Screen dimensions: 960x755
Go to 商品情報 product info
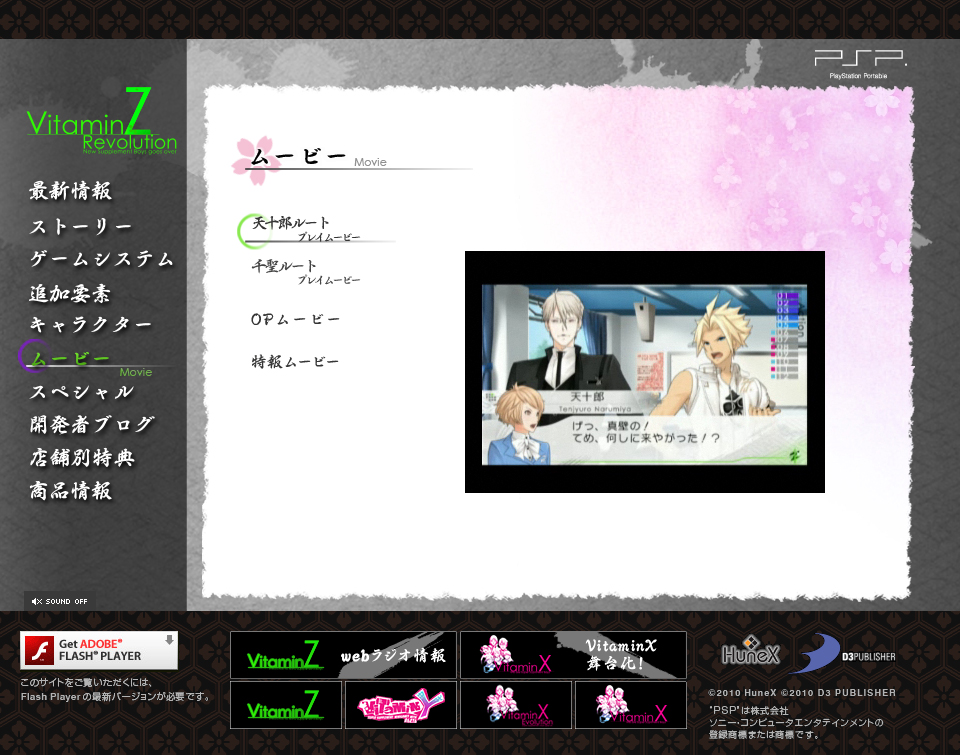[70, 491]
